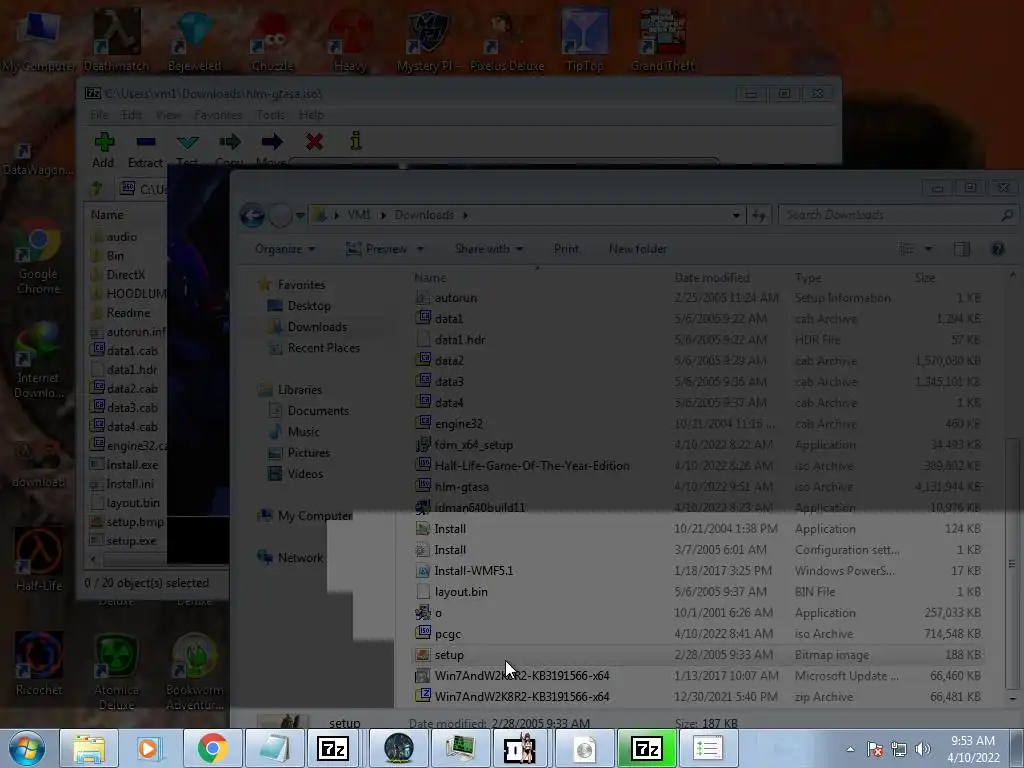
Task: Select the DirectX folder in 7-Zip list
Action: coord(125,275)
